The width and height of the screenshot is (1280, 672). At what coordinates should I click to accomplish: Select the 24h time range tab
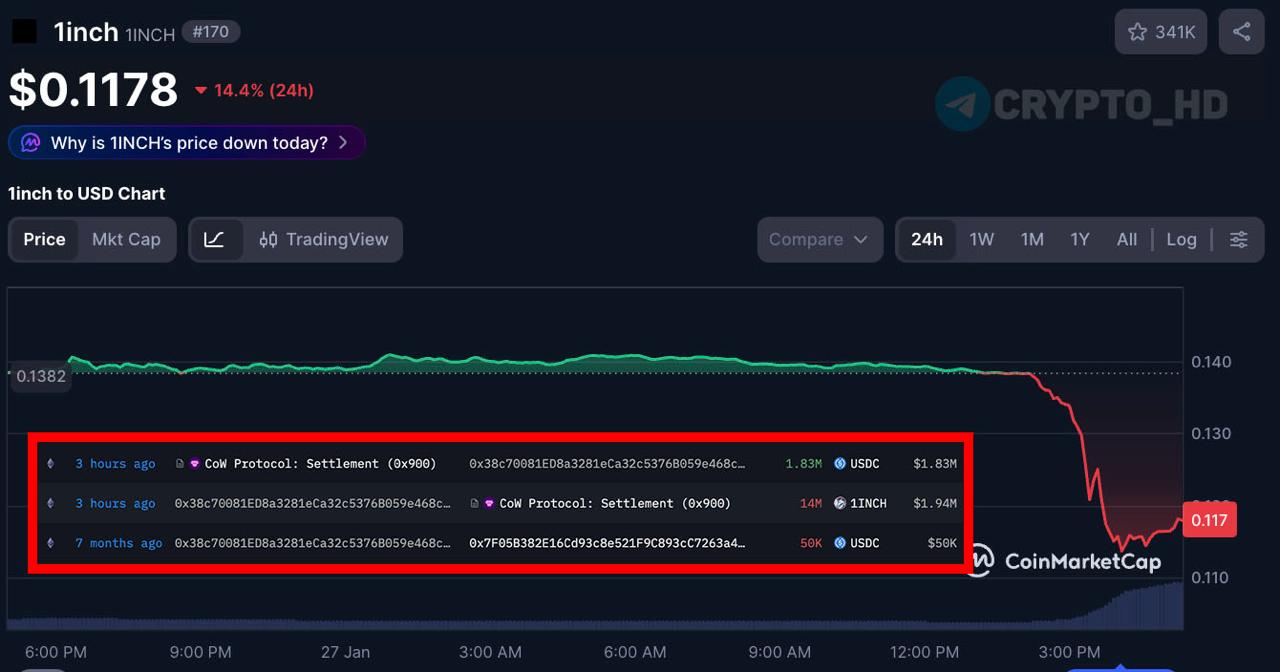click(x=927, y=240)
